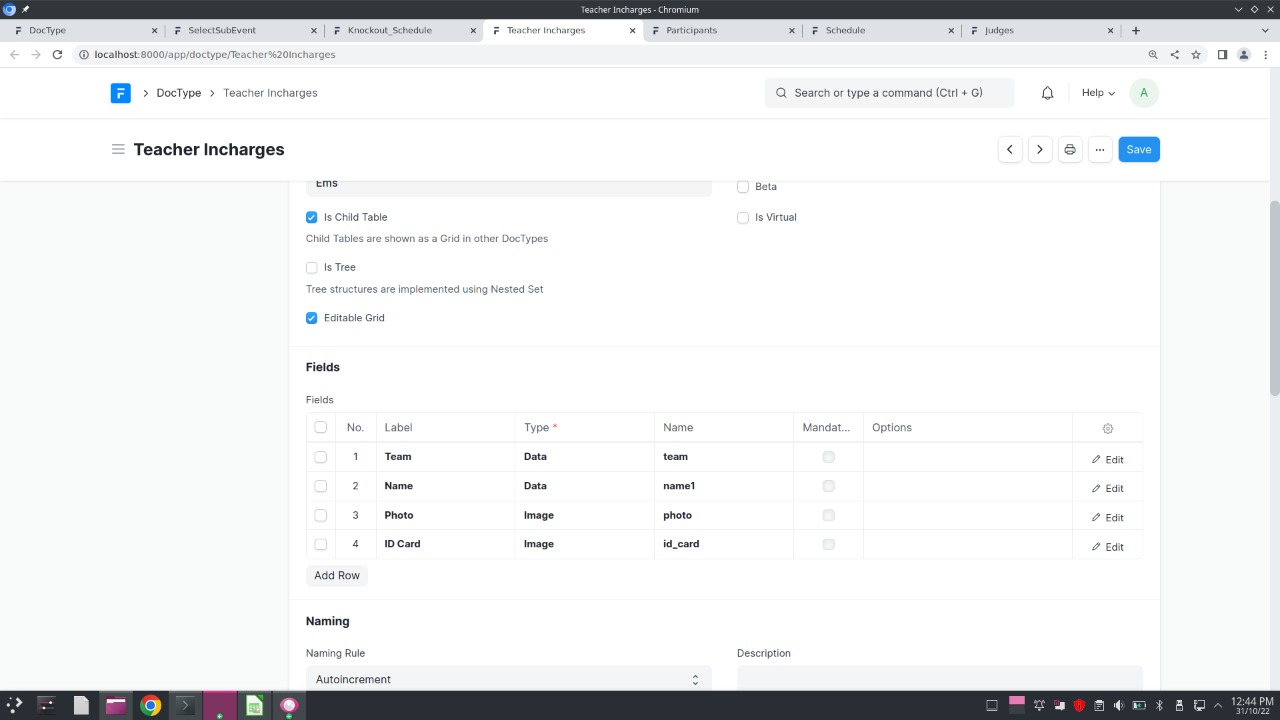
Task: Select the Photo field row checkbox
Action: click(x=320, y=515)
